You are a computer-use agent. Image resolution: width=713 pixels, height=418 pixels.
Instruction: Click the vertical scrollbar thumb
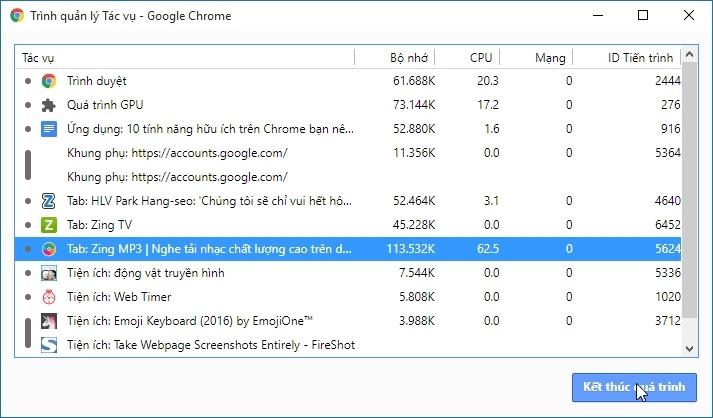[689, 190]
